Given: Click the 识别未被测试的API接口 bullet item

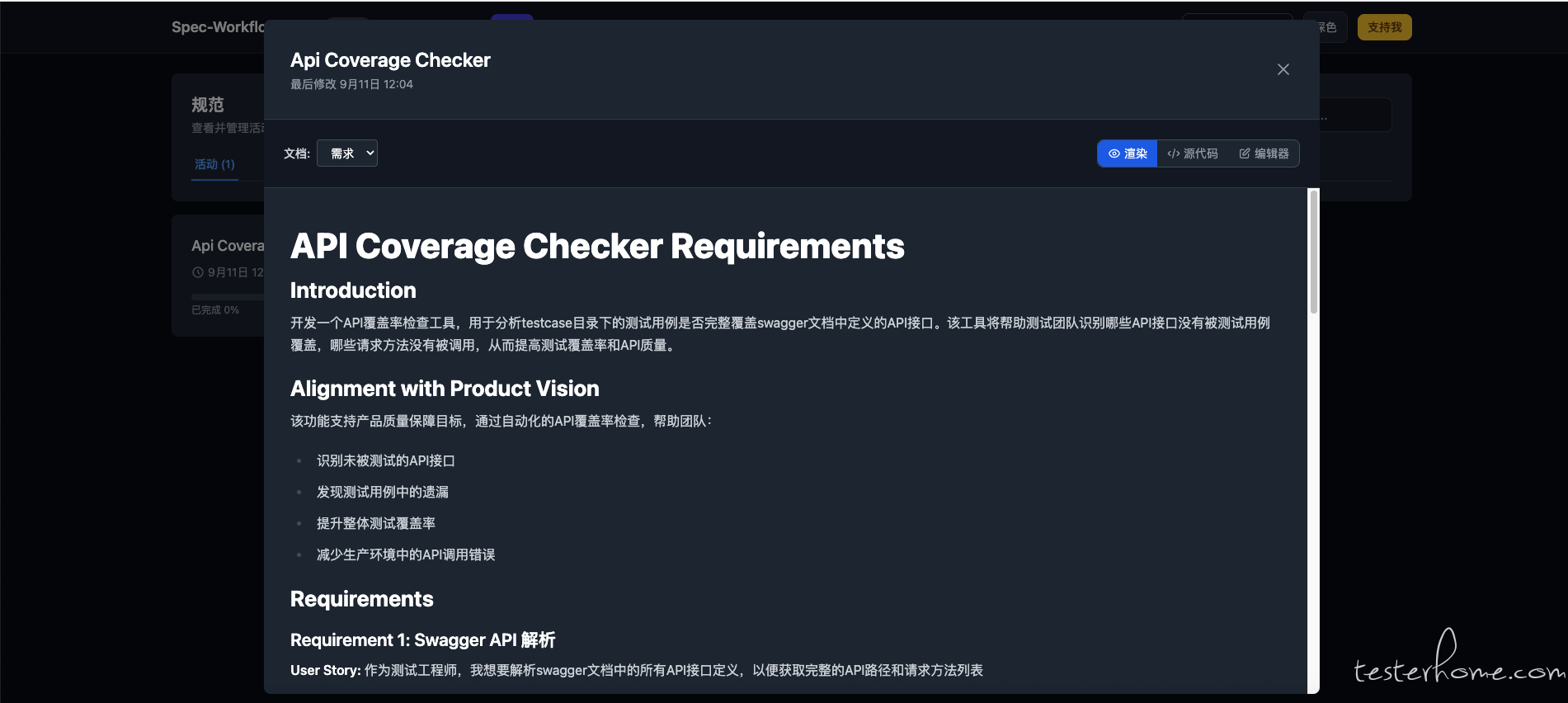Looking at the screenshot, I should click(385, 460).
